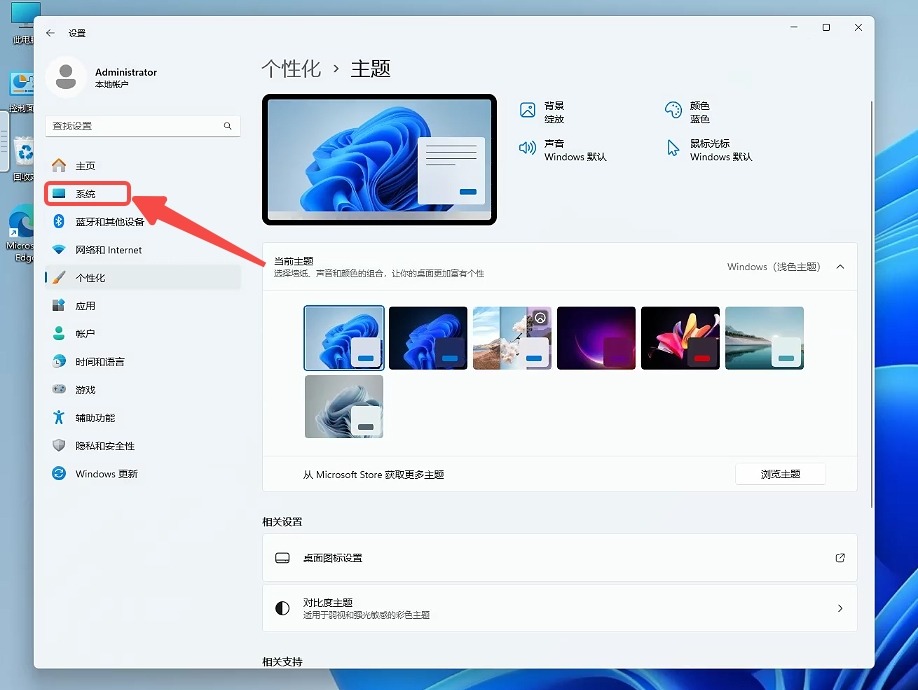
Task: Select 系统 in the sidebar
Action: (86, 194)
